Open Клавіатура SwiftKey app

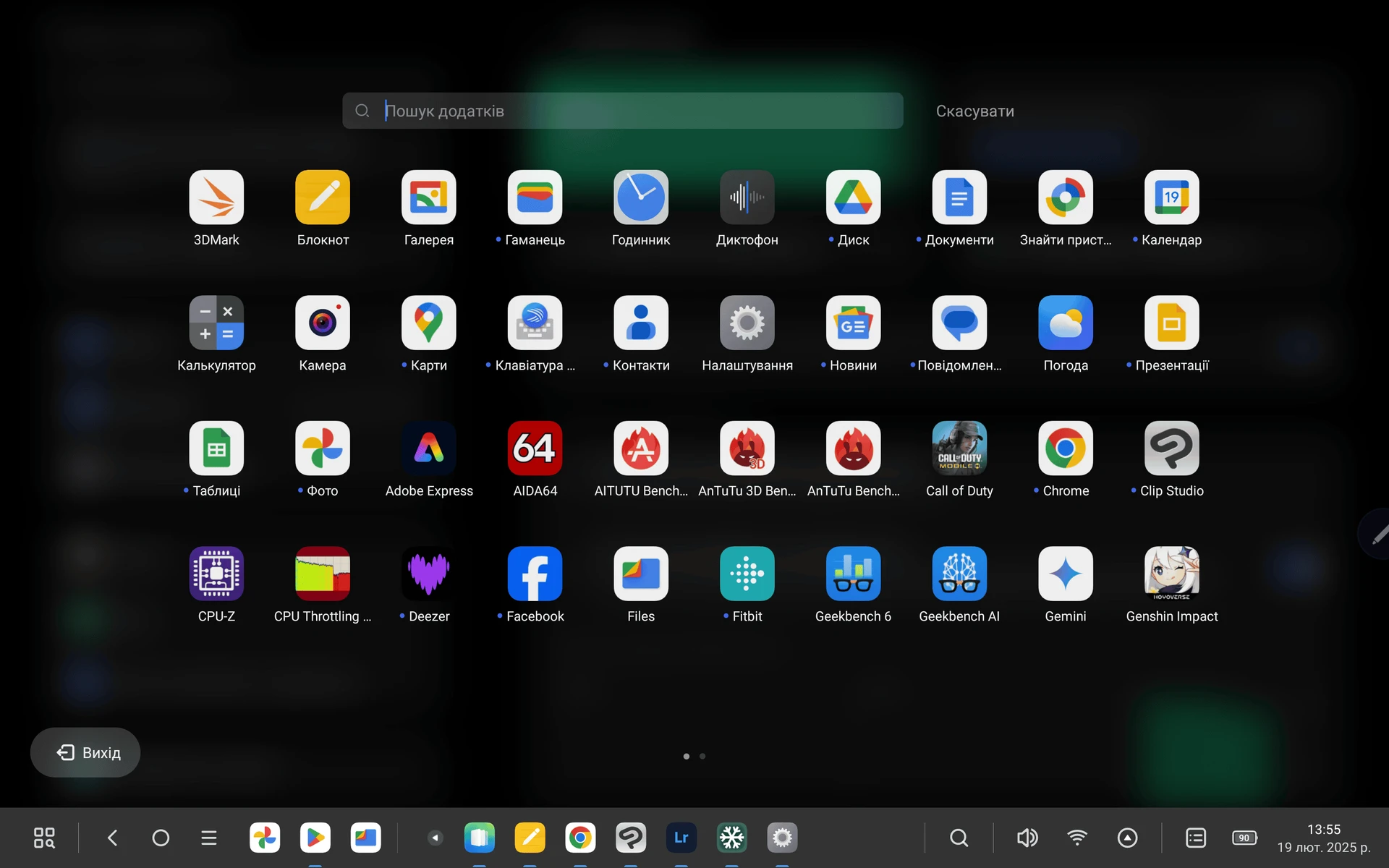pyautogui.click(x=535, y=323)
